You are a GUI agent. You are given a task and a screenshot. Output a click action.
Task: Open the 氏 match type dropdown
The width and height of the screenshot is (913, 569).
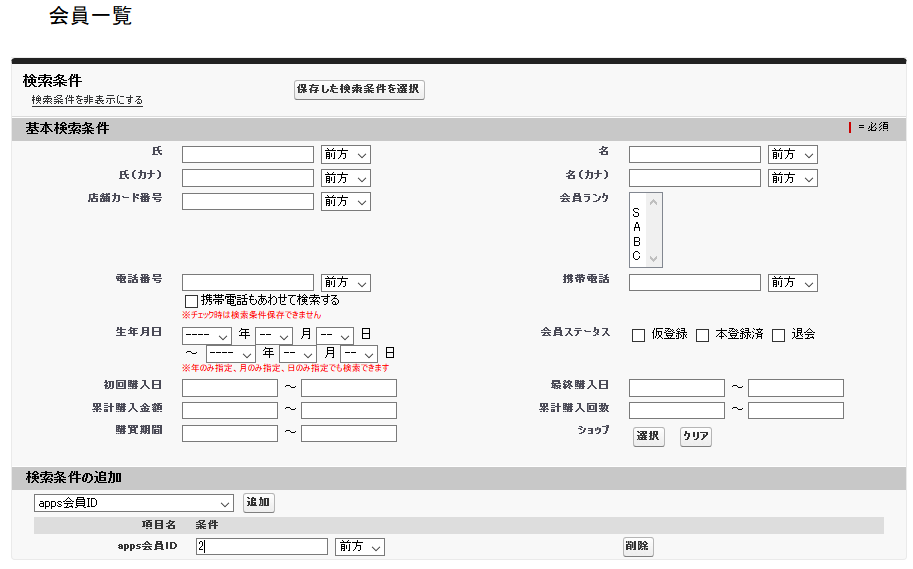[x=345, y=155]
